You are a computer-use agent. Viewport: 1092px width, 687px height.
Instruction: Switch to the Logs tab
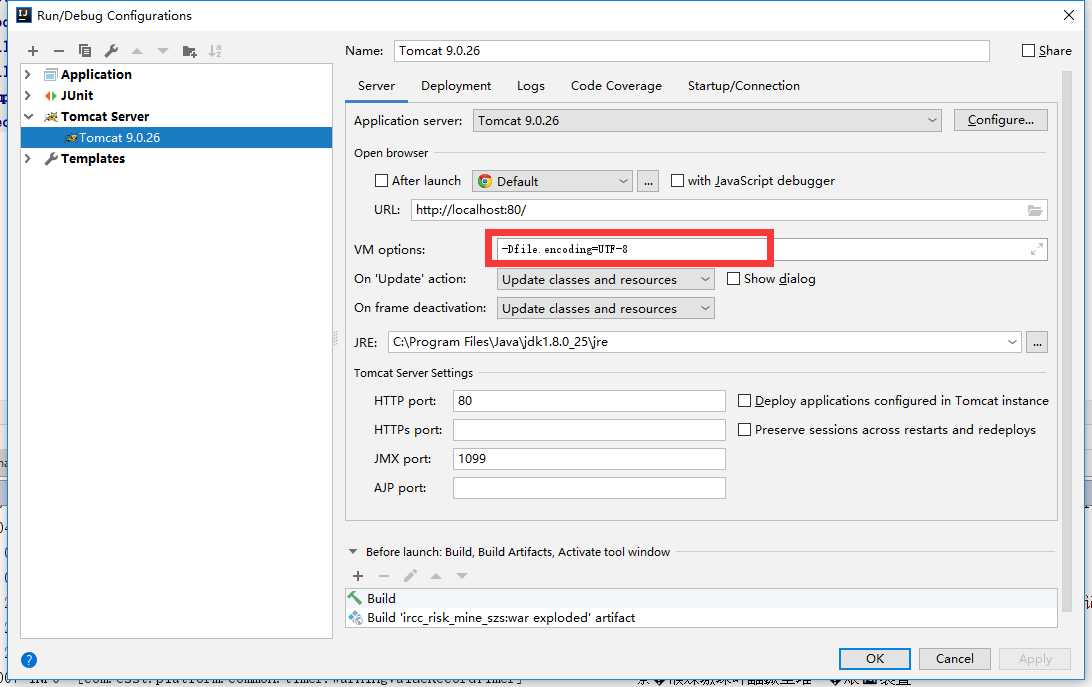click(x=531, y=86)
